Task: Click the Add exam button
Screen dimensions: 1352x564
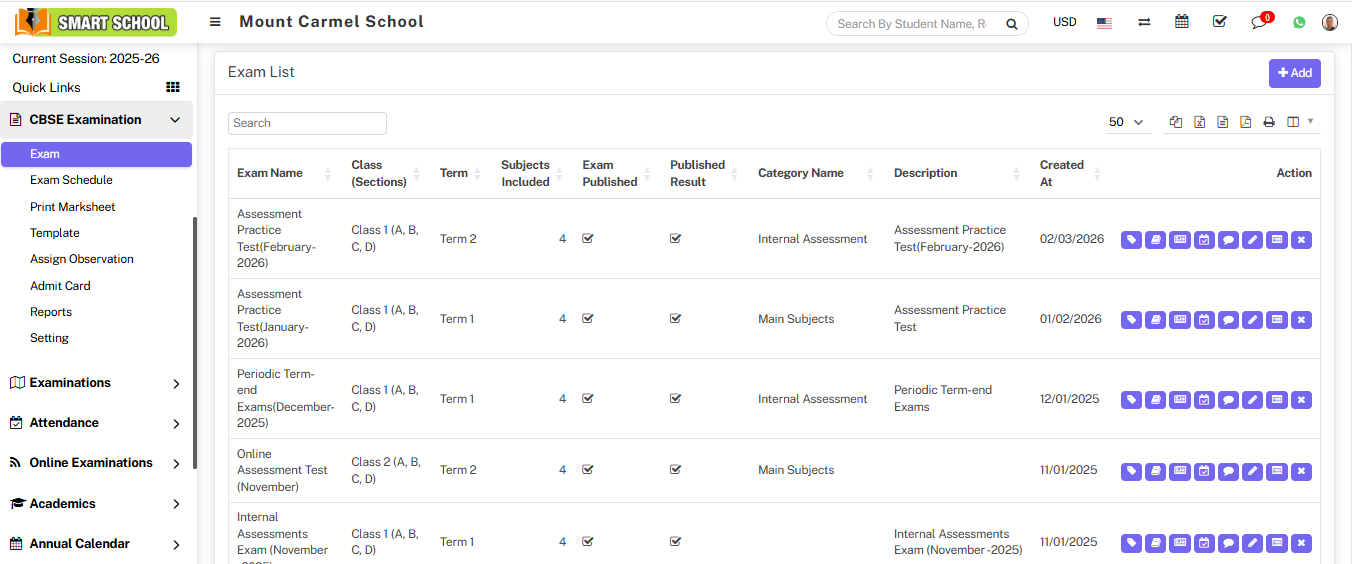Action: [x=1294, y=73]
